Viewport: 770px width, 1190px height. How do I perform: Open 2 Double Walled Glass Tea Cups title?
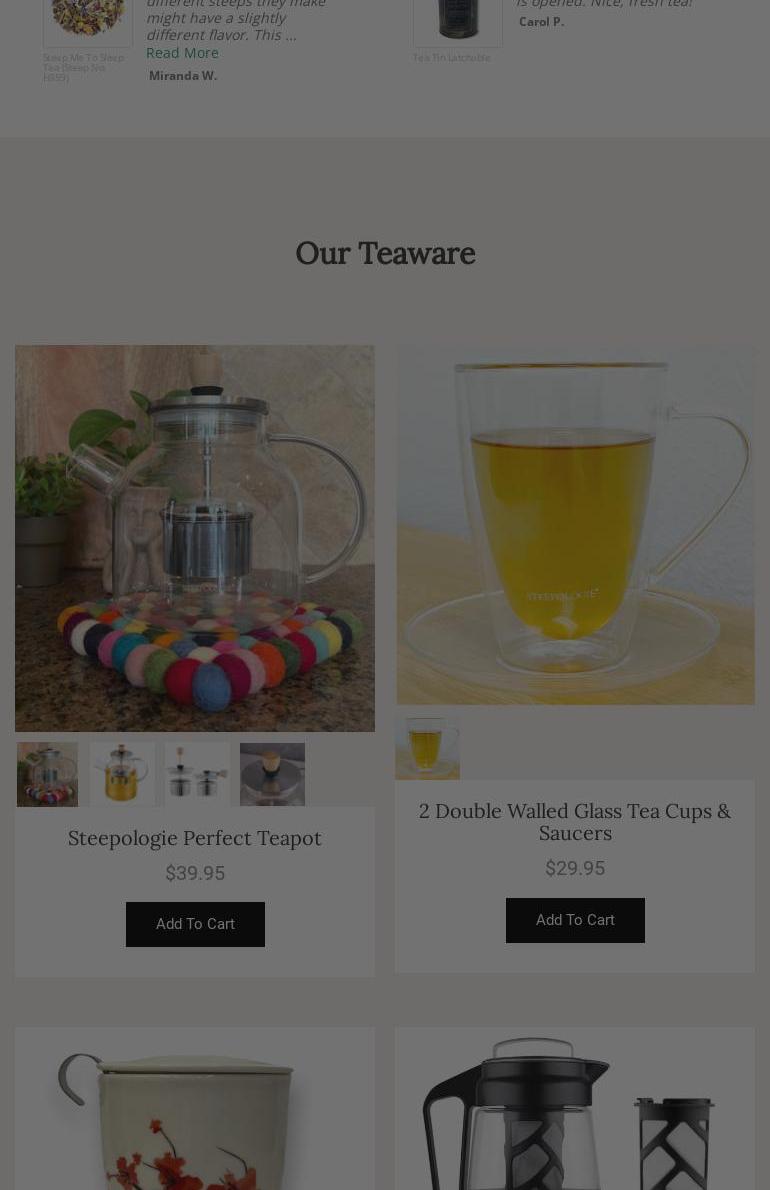(x=575, y=822)
